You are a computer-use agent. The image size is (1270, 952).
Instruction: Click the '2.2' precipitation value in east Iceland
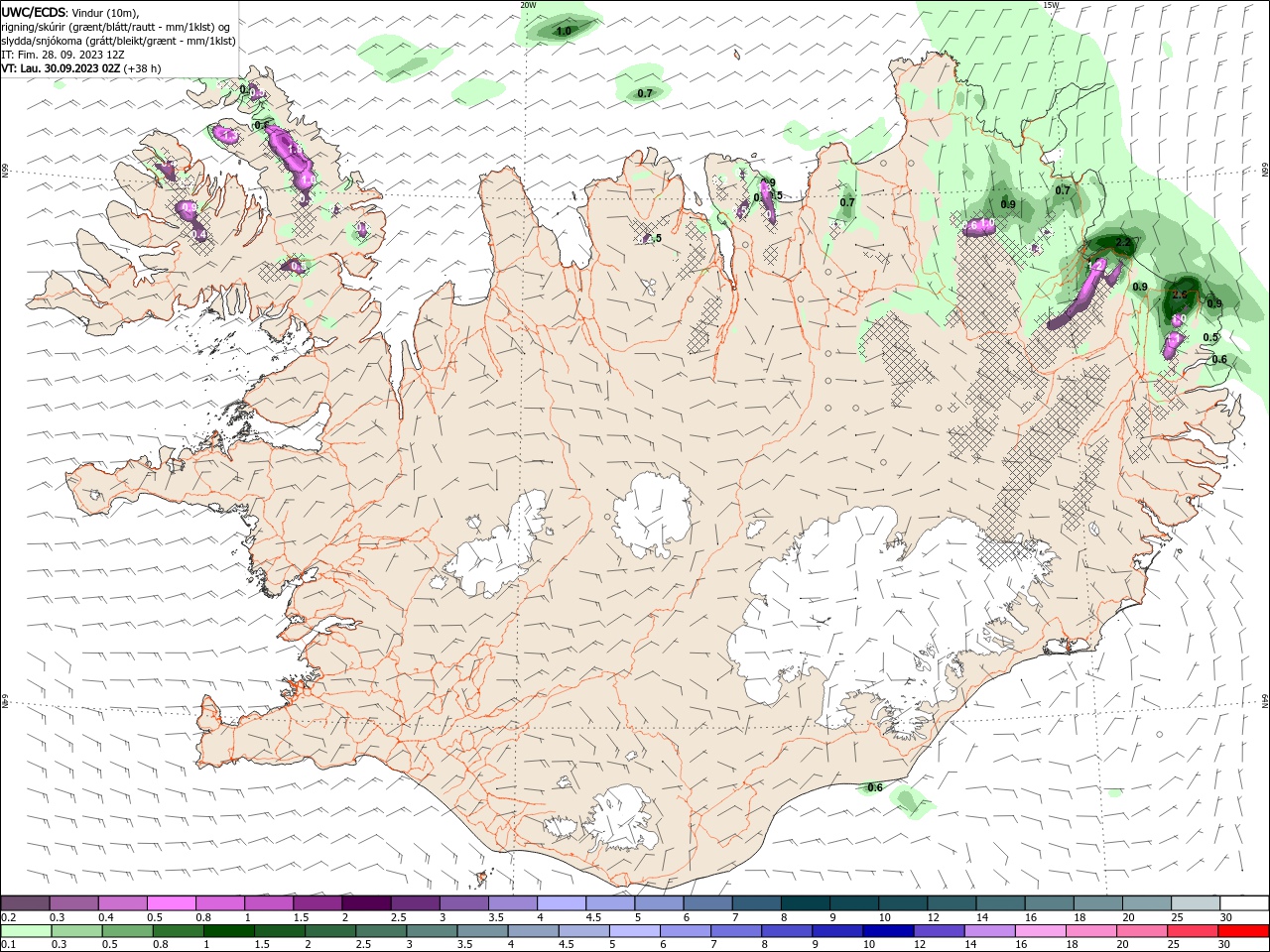click(x=1123, y=242)
